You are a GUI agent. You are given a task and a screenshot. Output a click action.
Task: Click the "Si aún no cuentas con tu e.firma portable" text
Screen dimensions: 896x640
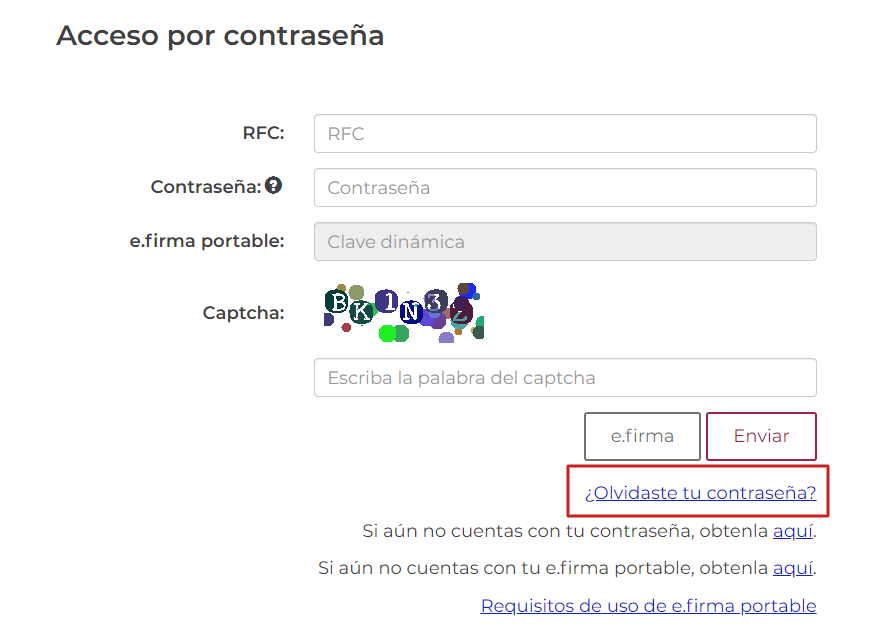click(x=543, y=568)
